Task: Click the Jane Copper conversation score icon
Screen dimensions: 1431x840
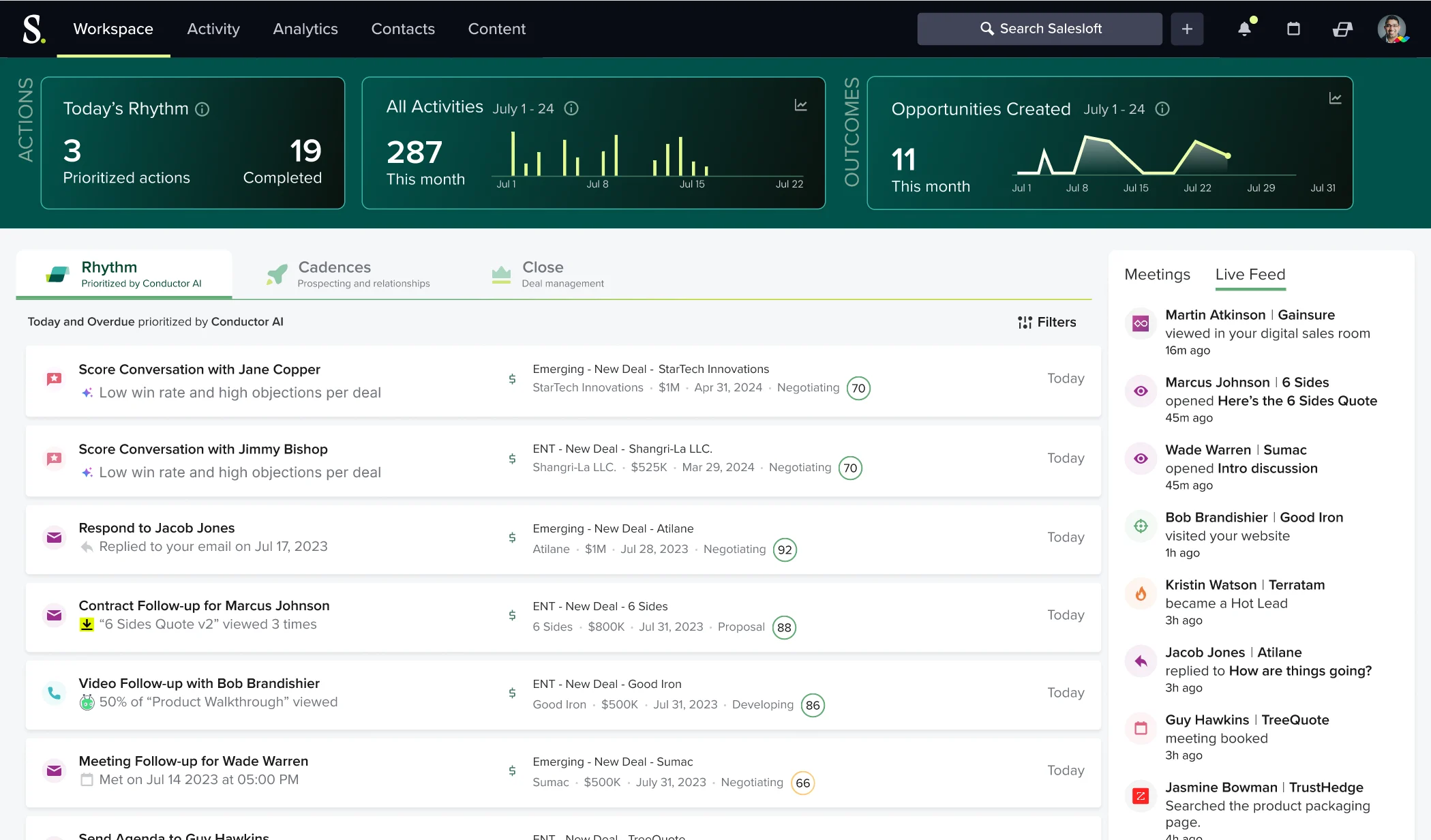Action: coord(55,379)
